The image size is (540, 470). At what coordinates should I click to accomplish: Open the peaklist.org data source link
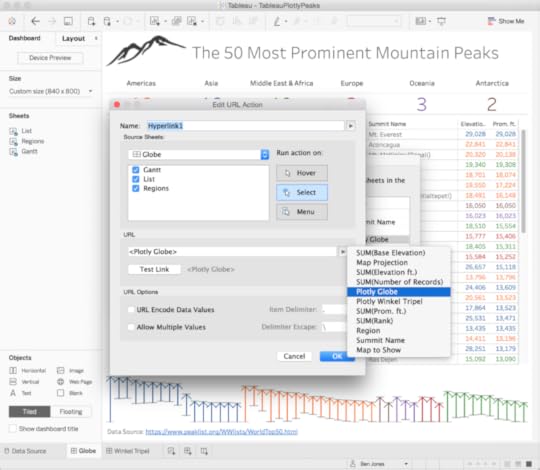click(221, 431)
